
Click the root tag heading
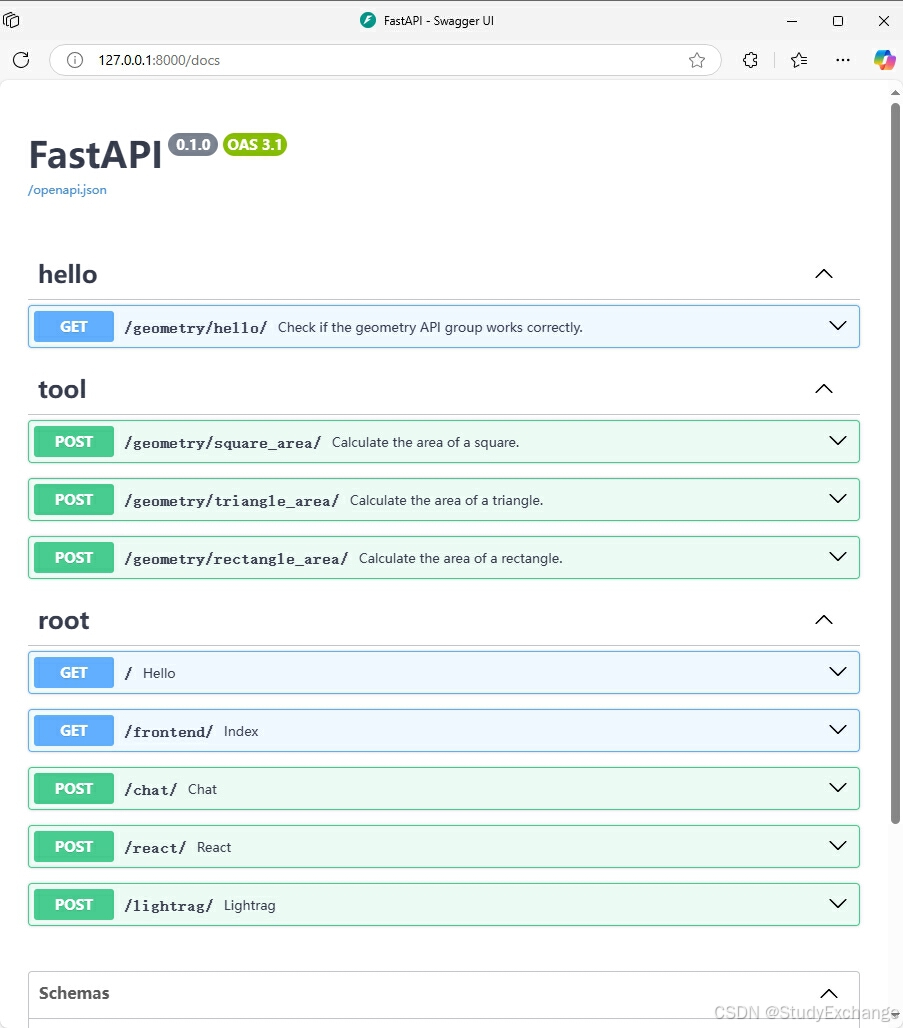64,621
